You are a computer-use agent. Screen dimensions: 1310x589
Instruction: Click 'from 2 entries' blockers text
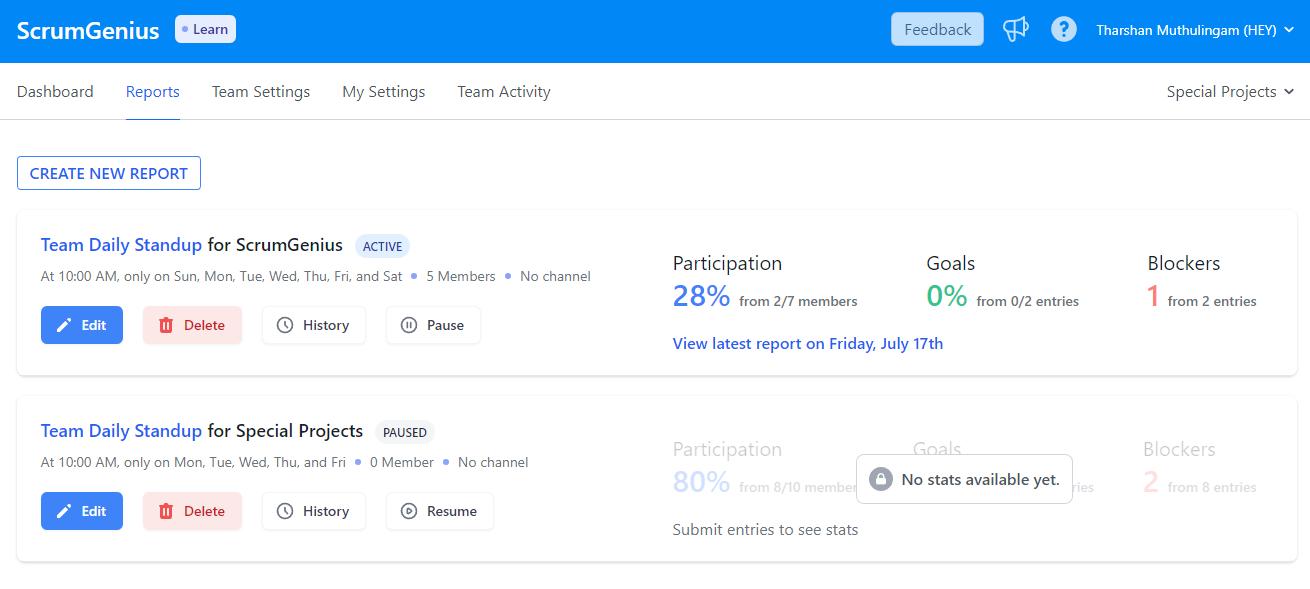pos(1212,301)
